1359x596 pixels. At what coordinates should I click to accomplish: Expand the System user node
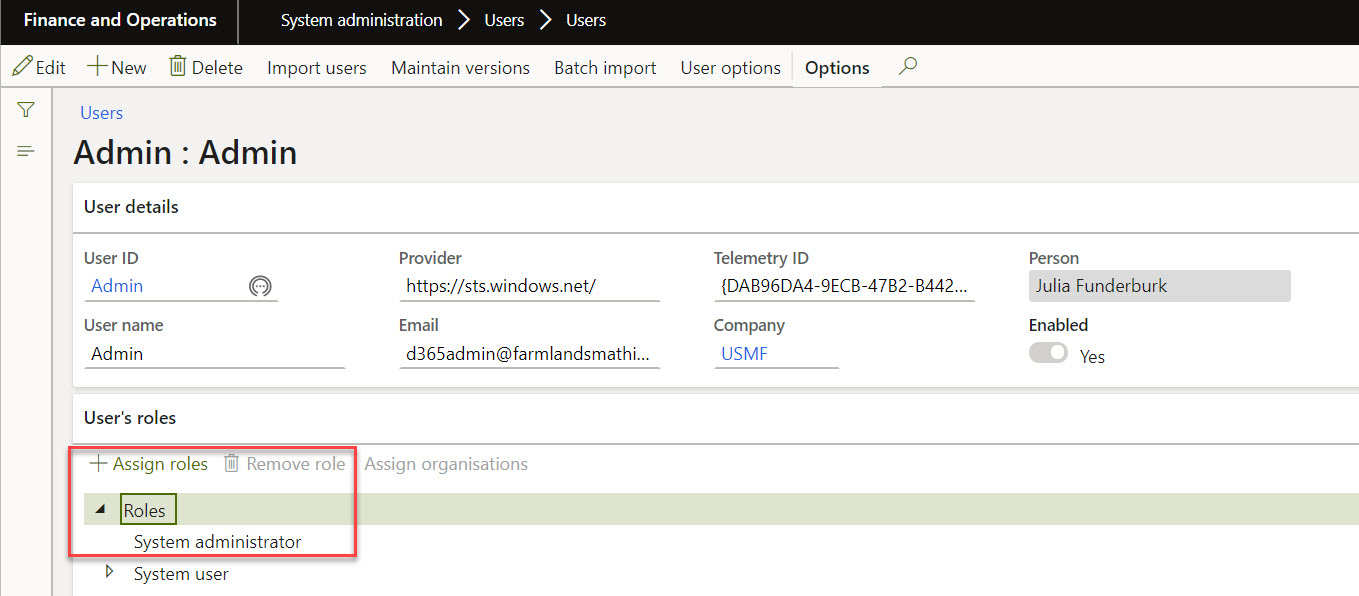pyautogui.click(x=110, y=573)
